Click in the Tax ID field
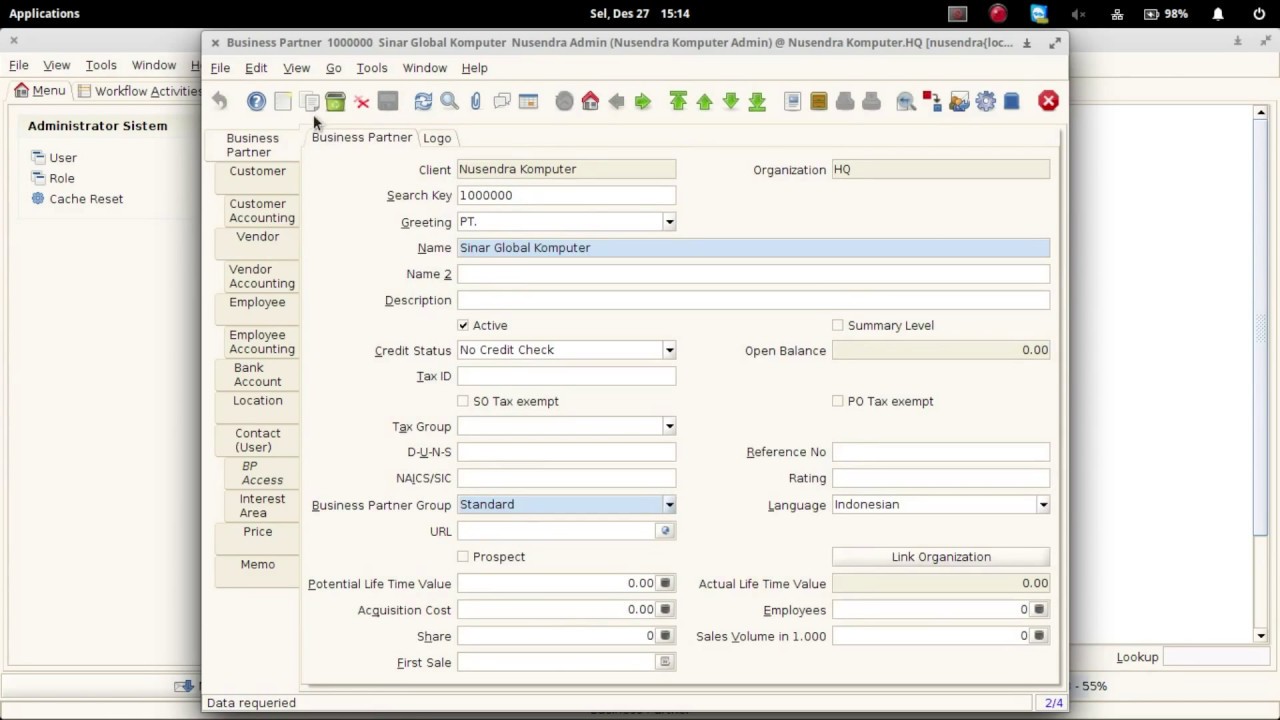 566,376
